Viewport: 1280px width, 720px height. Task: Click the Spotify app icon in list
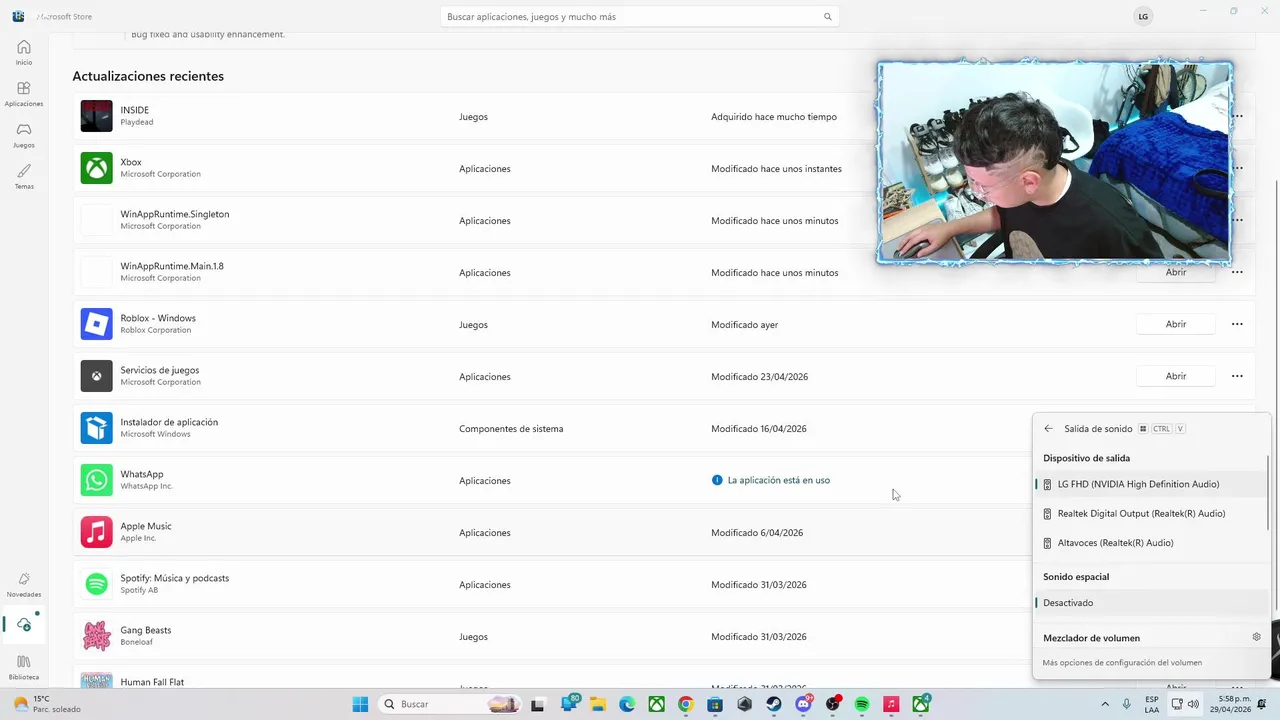[x=97, y=584]
